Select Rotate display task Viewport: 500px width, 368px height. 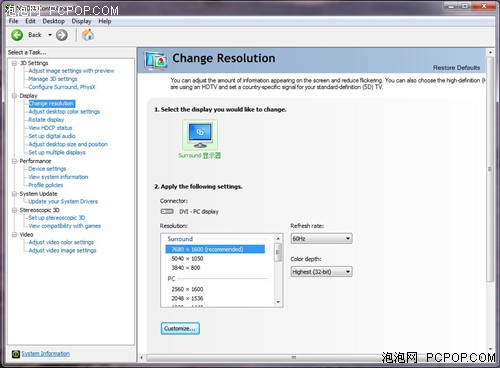(x=46, y=120)
